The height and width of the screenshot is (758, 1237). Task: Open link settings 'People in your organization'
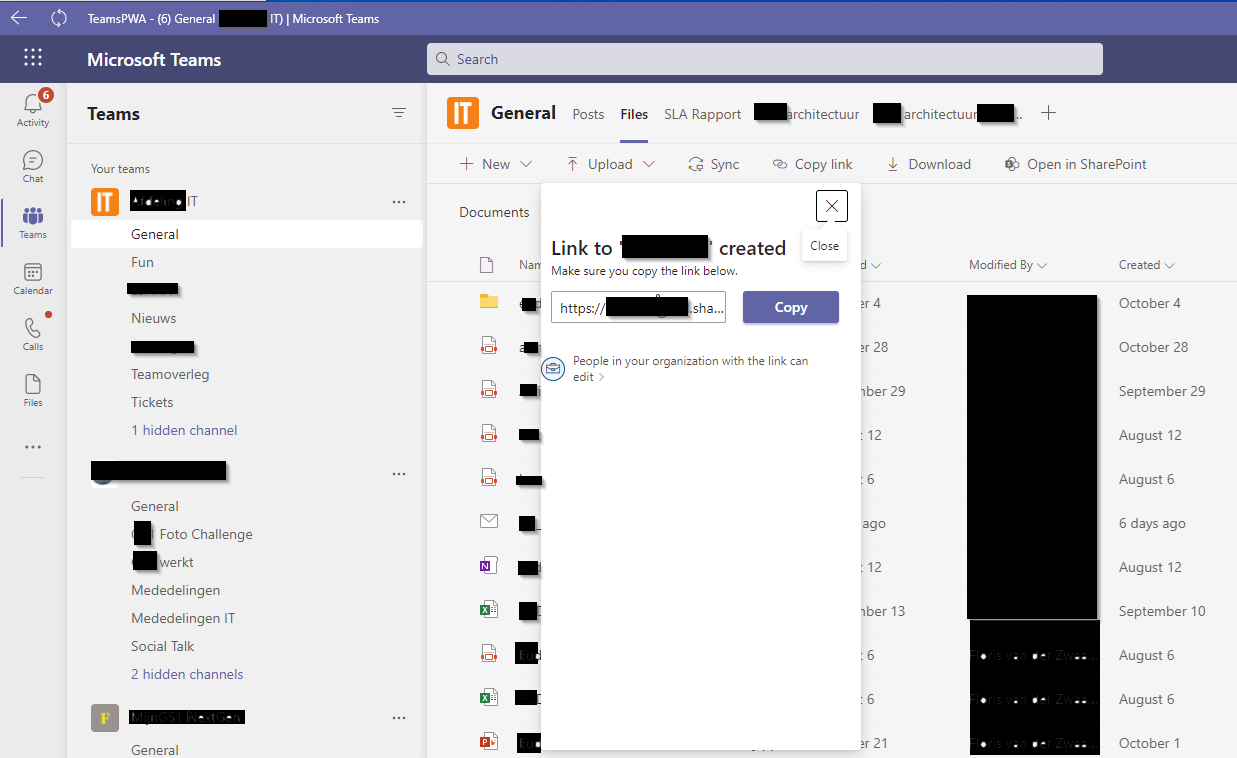[689, 369]
